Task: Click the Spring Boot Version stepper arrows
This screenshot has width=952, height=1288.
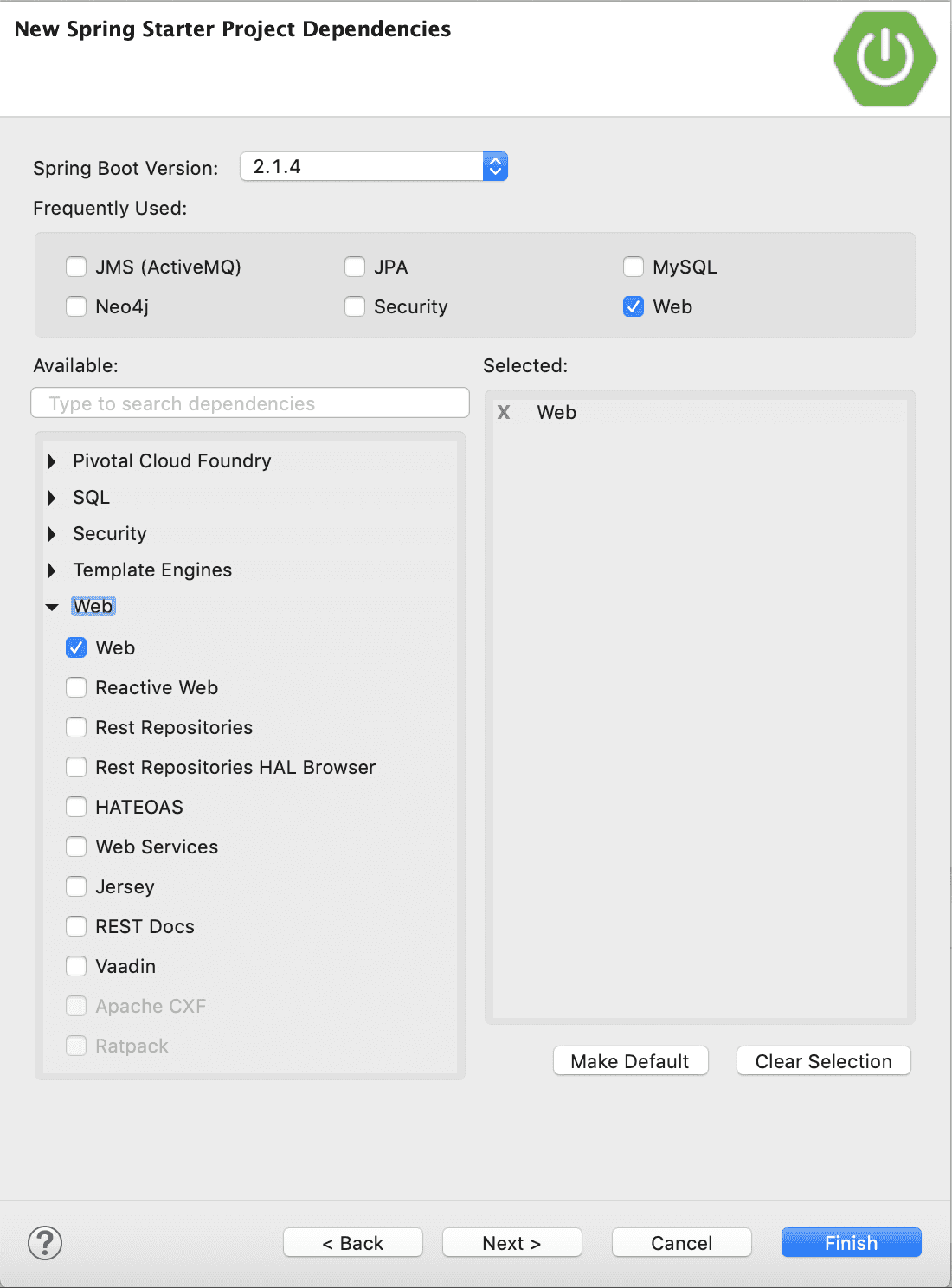Action: tap(494, 165)
